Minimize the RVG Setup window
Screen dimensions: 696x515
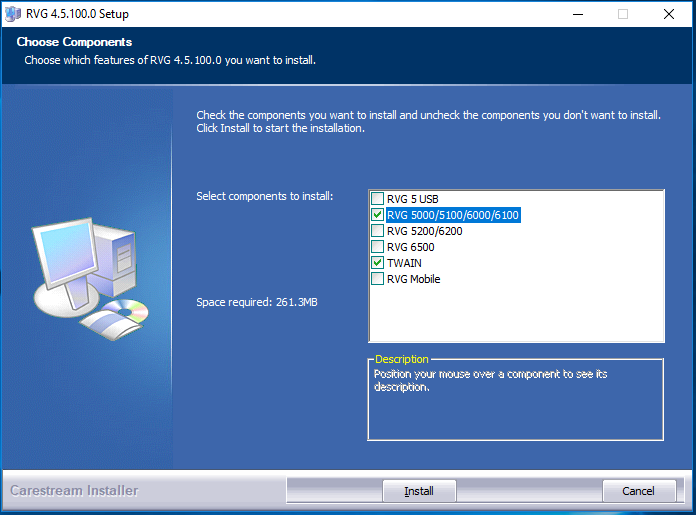(577, 14)
